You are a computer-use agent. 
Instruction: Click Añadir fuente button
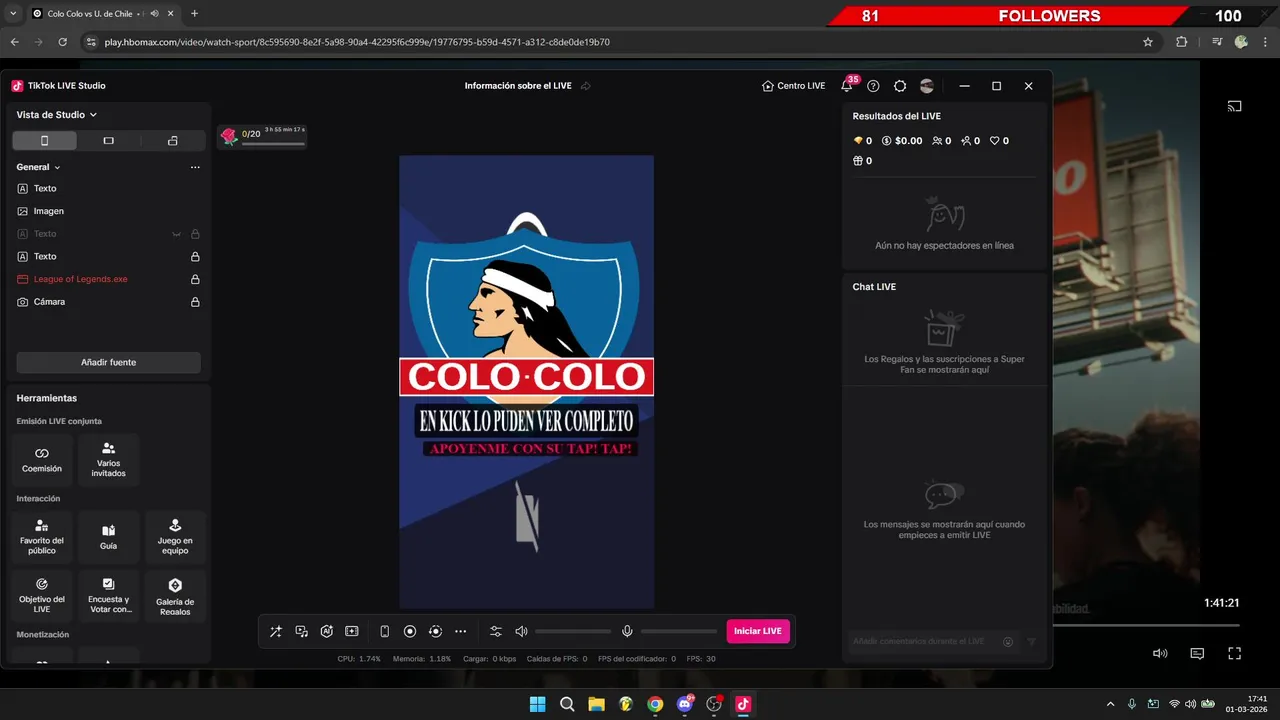point(108,362)
